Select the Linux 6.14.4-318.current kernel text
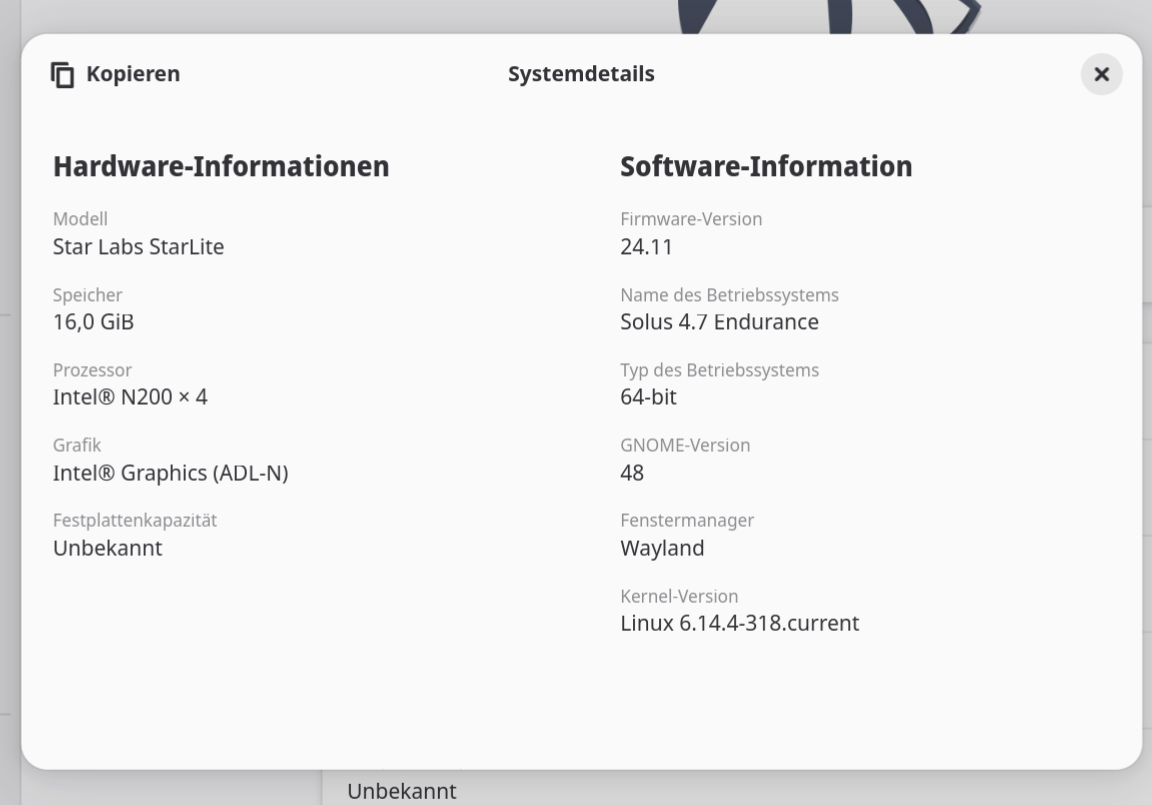 coord(739,623)
